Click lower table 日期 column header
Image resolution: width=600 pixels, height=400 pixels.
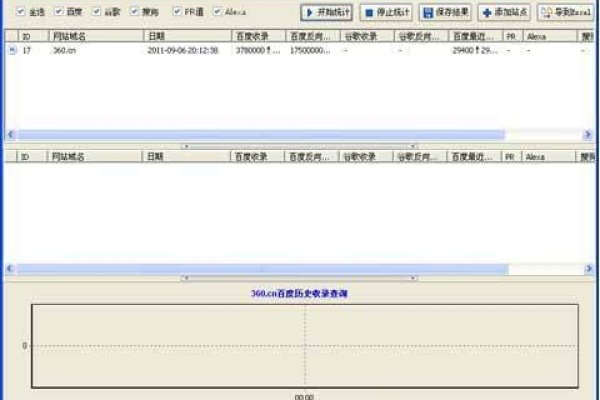186,157
